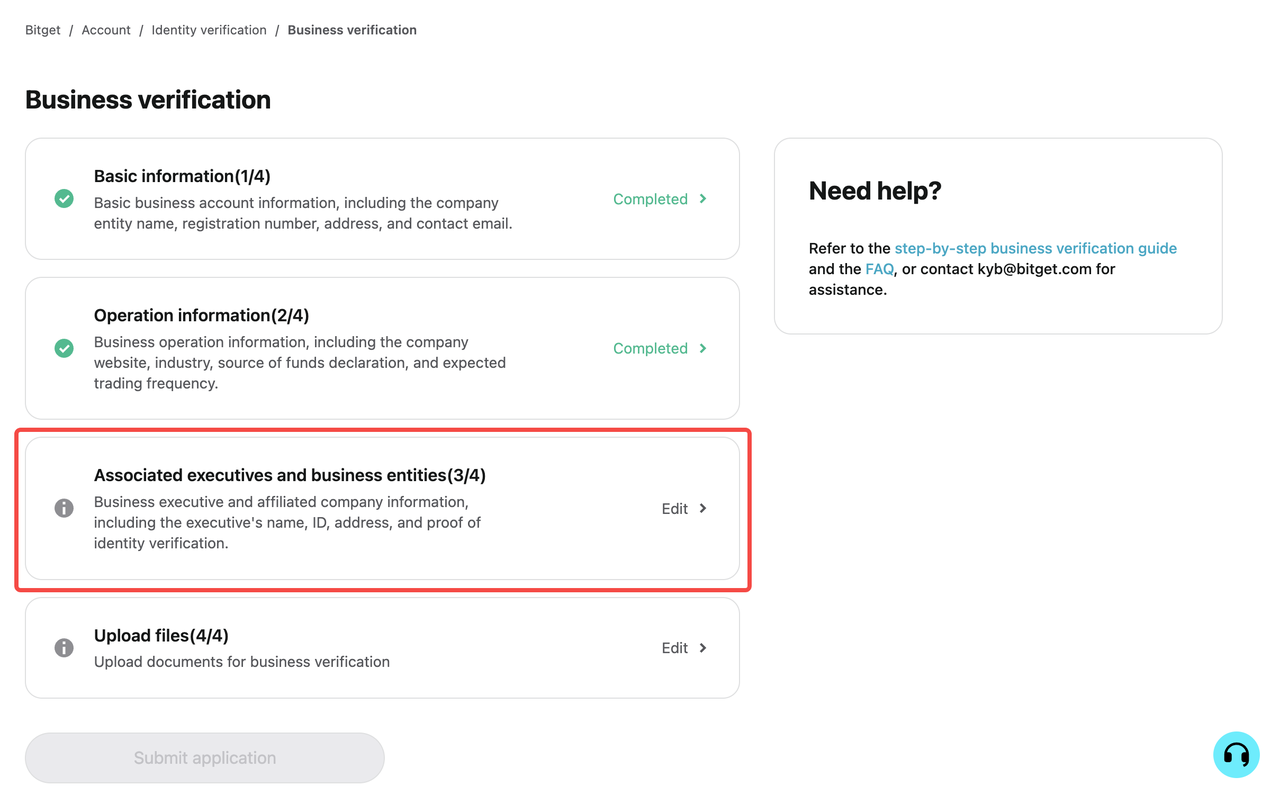The image size is (1280, 795).
Task: Select the Upload files(4/4) card title
Action: coord(161,635)
